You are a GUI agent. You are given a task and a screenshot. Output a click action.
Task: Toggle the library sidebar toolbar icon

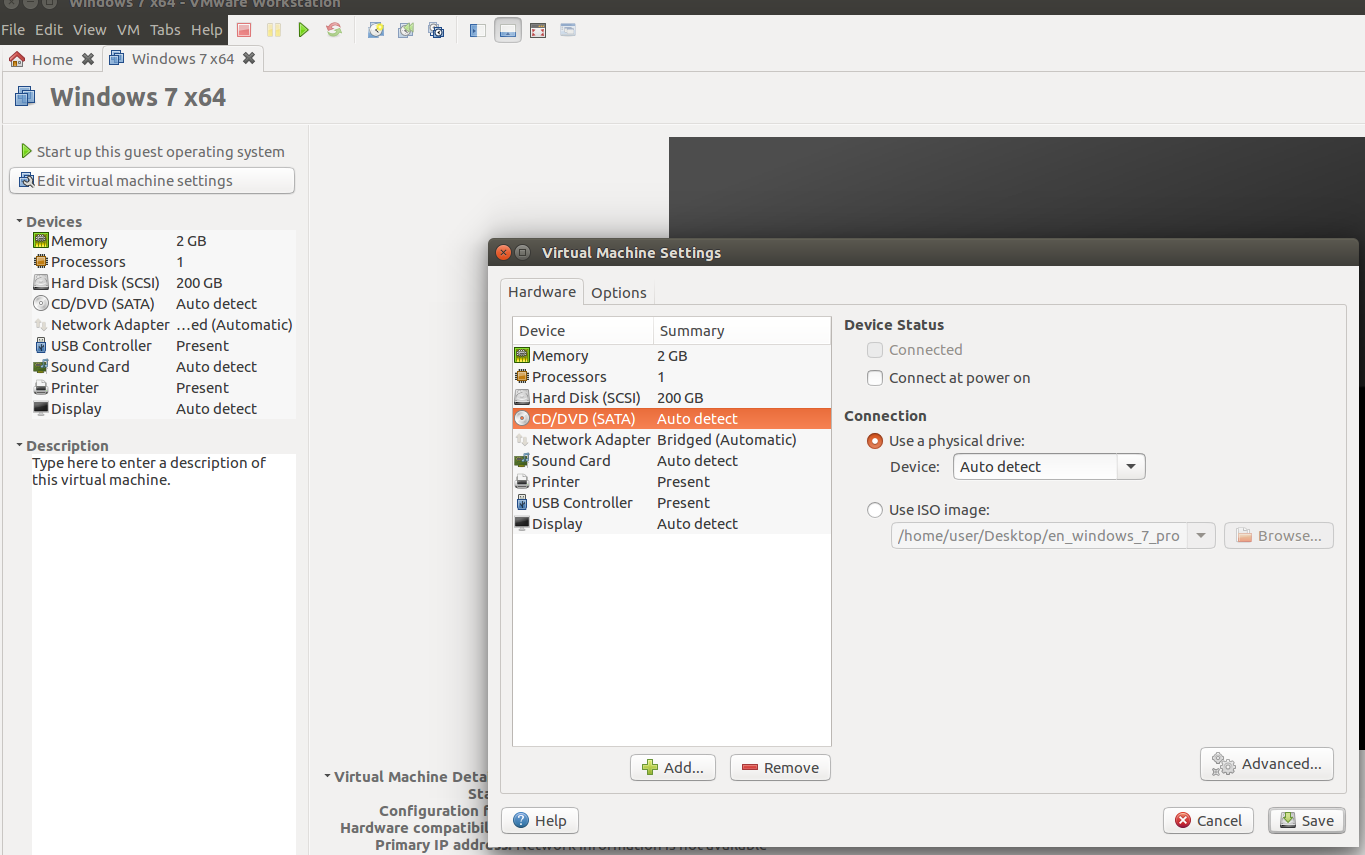[478, 30]
